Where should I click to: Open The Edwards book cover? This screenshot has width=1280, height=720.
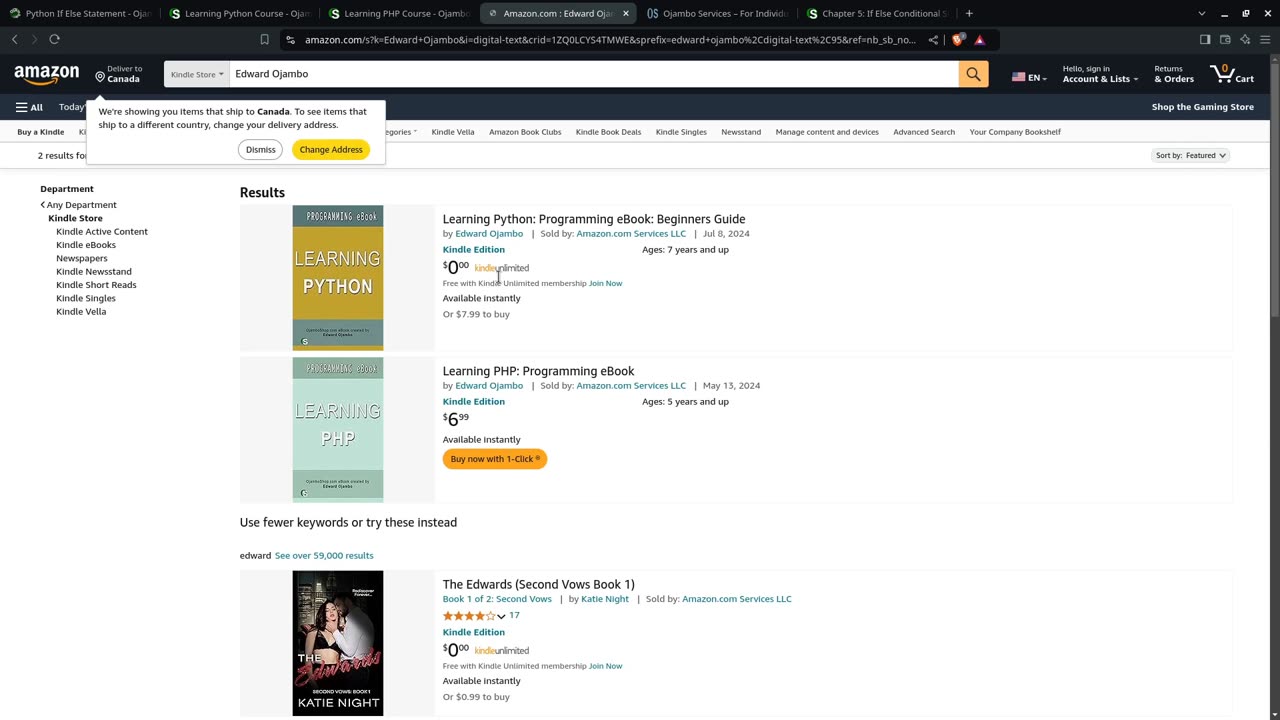click(337, 643)
